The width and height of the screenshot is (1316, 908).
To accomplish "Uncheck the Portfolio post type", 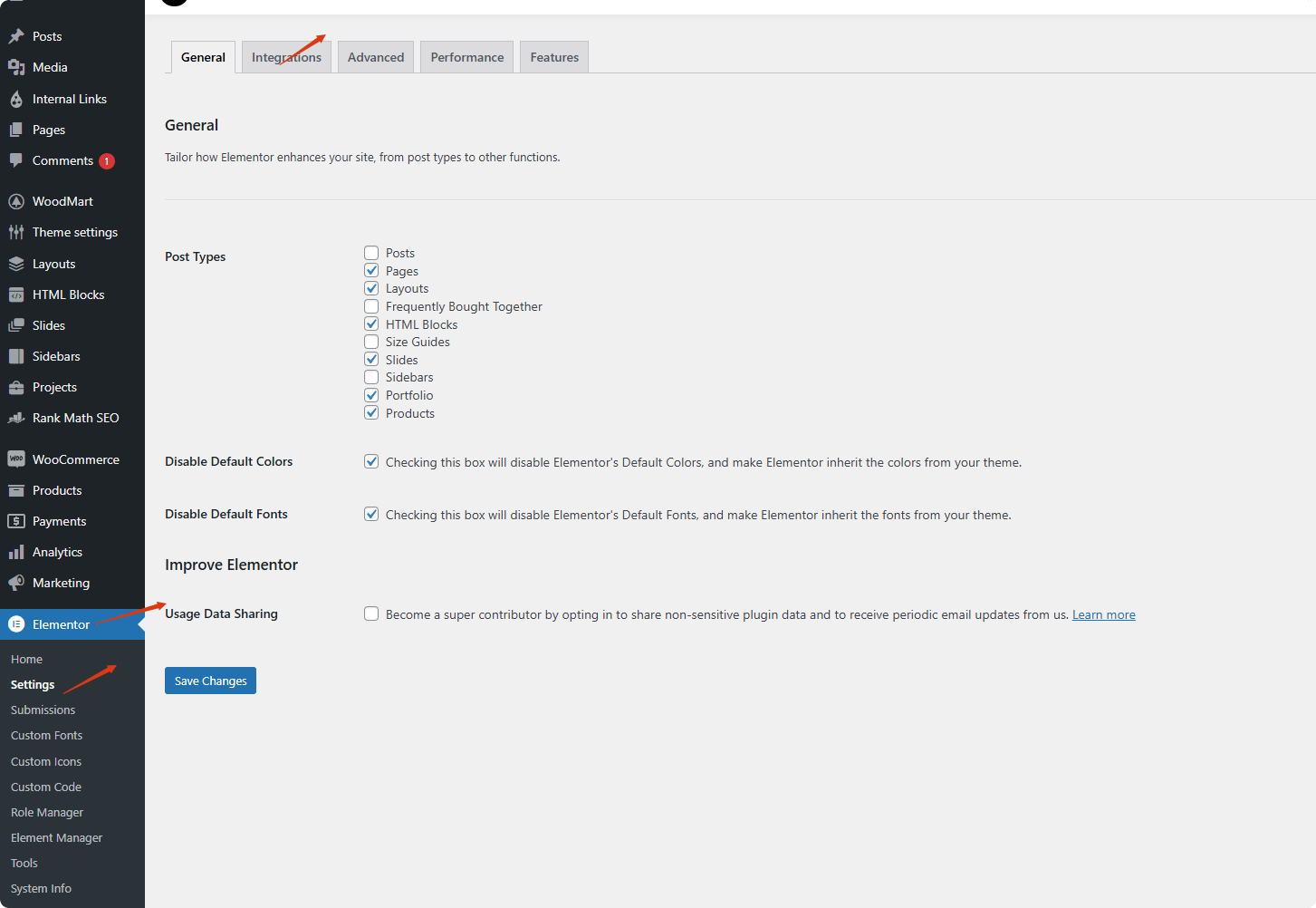I will click(x=371, y=395).
